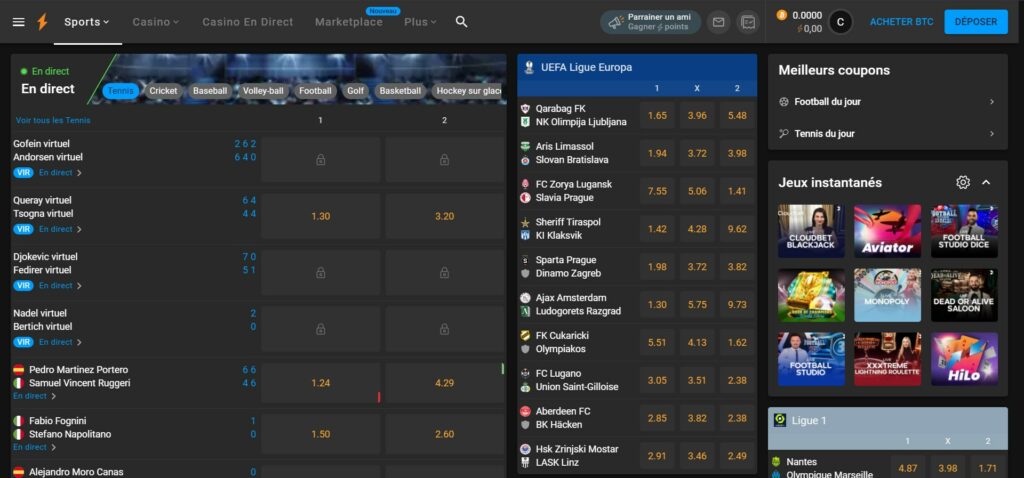Click the Football du jour ball icon
Screen dimensions: 1024x478
784,102
